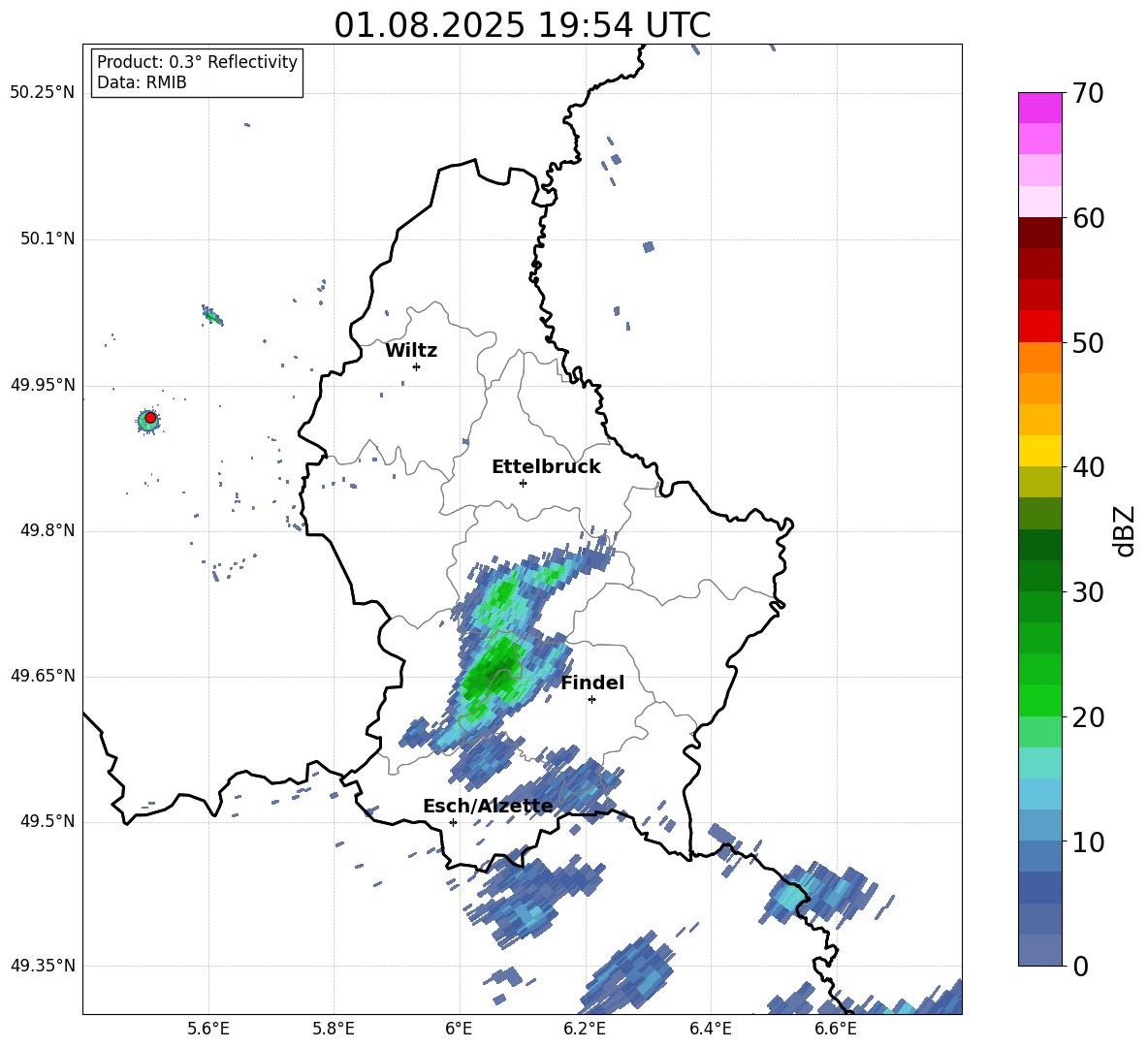Click the cross marker below Findel

click(x=591, y=700)
